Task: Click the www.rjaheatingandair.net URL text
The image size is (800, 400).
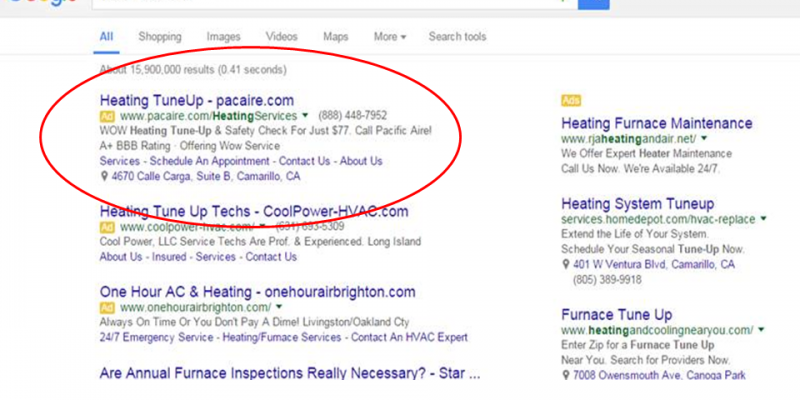Action: [x=629, y=138]
